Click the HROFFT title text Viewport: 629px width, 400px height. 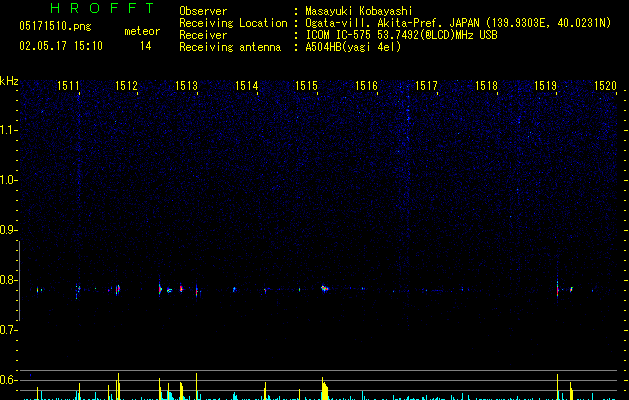[102, 8]
